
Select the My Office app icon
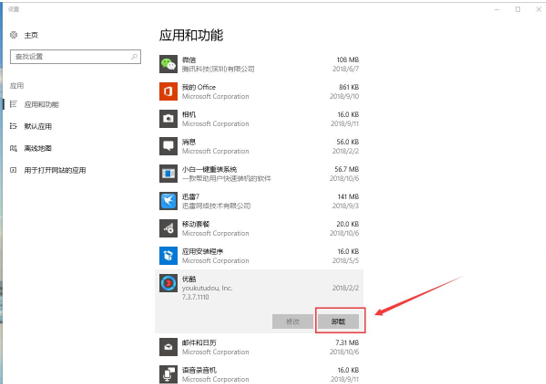coord(168,91)
